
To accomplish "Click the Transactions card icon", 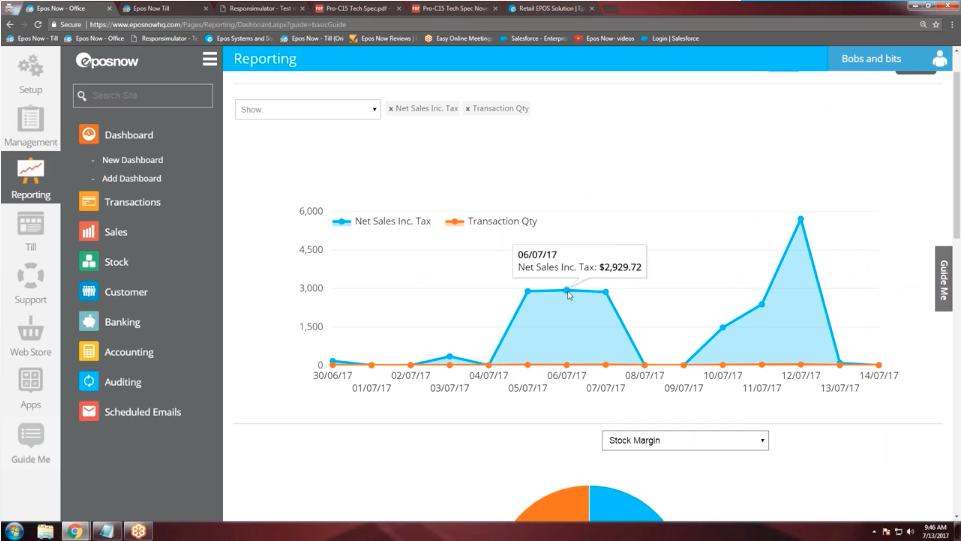I will click(89, 202).
